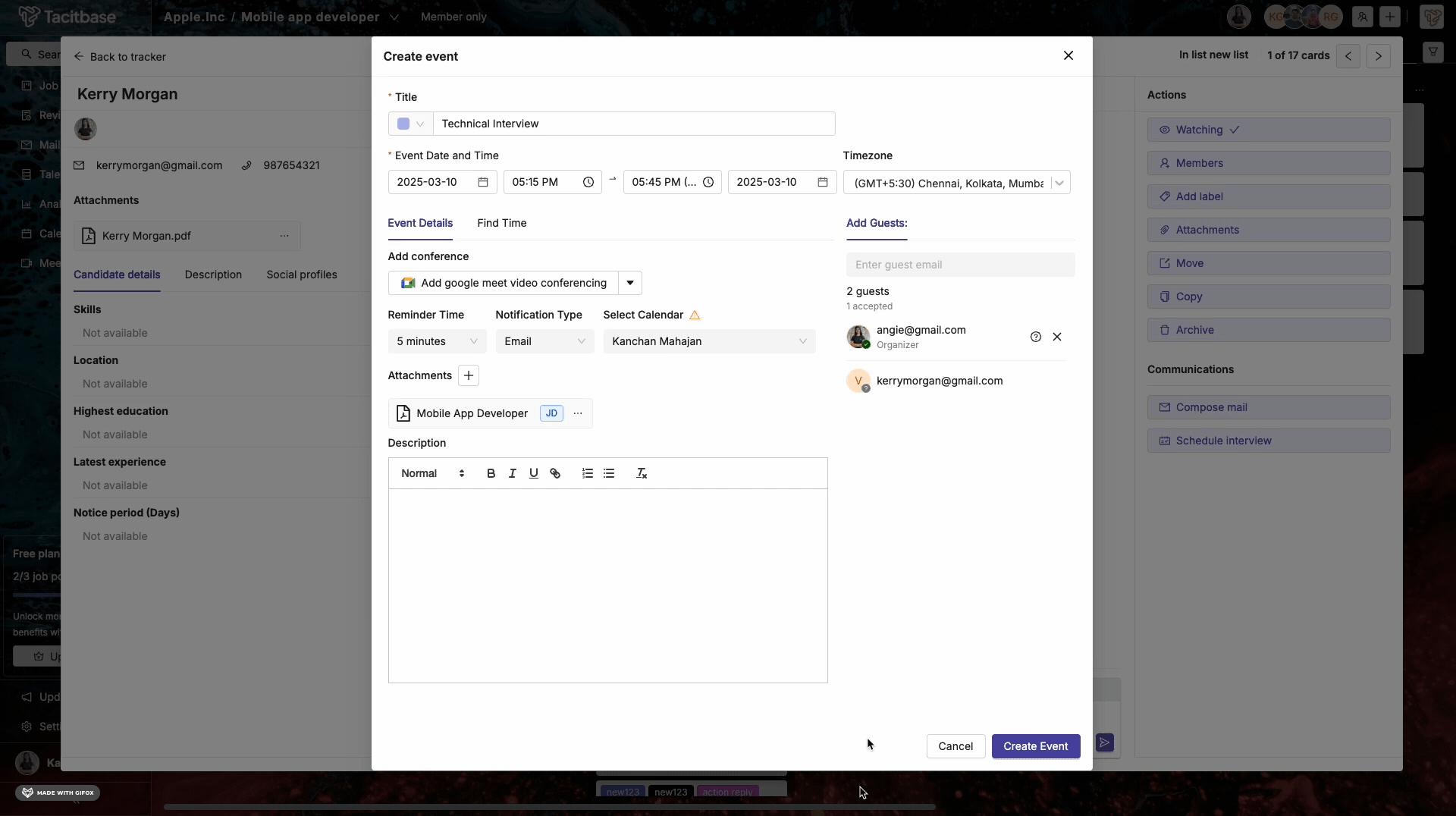Open end time clock picker
The height and width of the screenshot is (816, 1456).
click(708, 182)
